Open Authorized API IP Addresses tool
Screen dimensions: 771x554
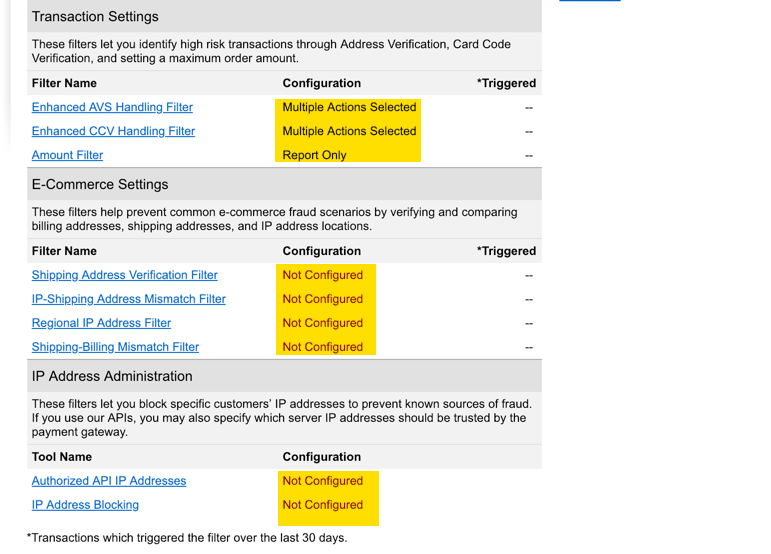109,481
